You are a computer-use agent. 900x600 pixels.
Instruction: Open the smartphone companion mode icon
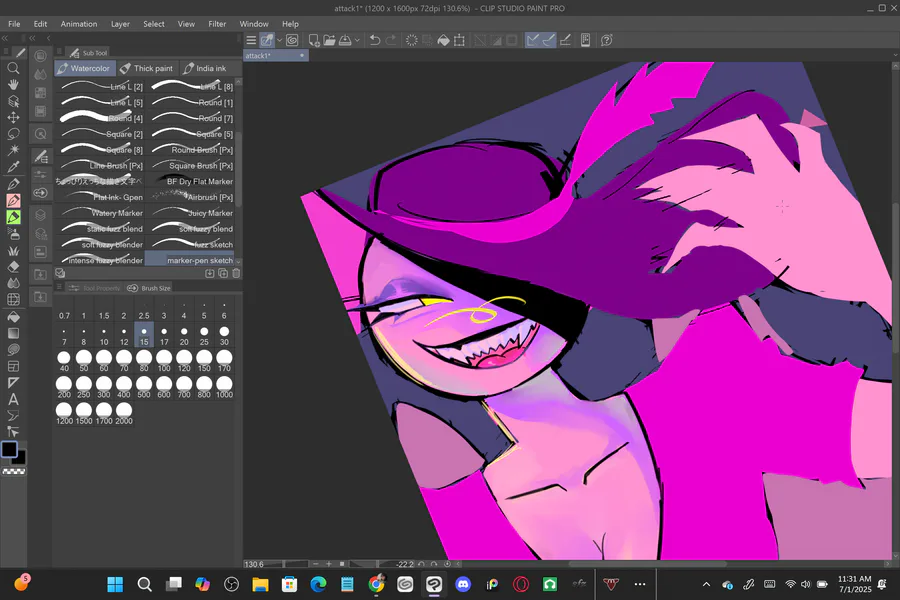pyautogui.click(x=585, y=40)
